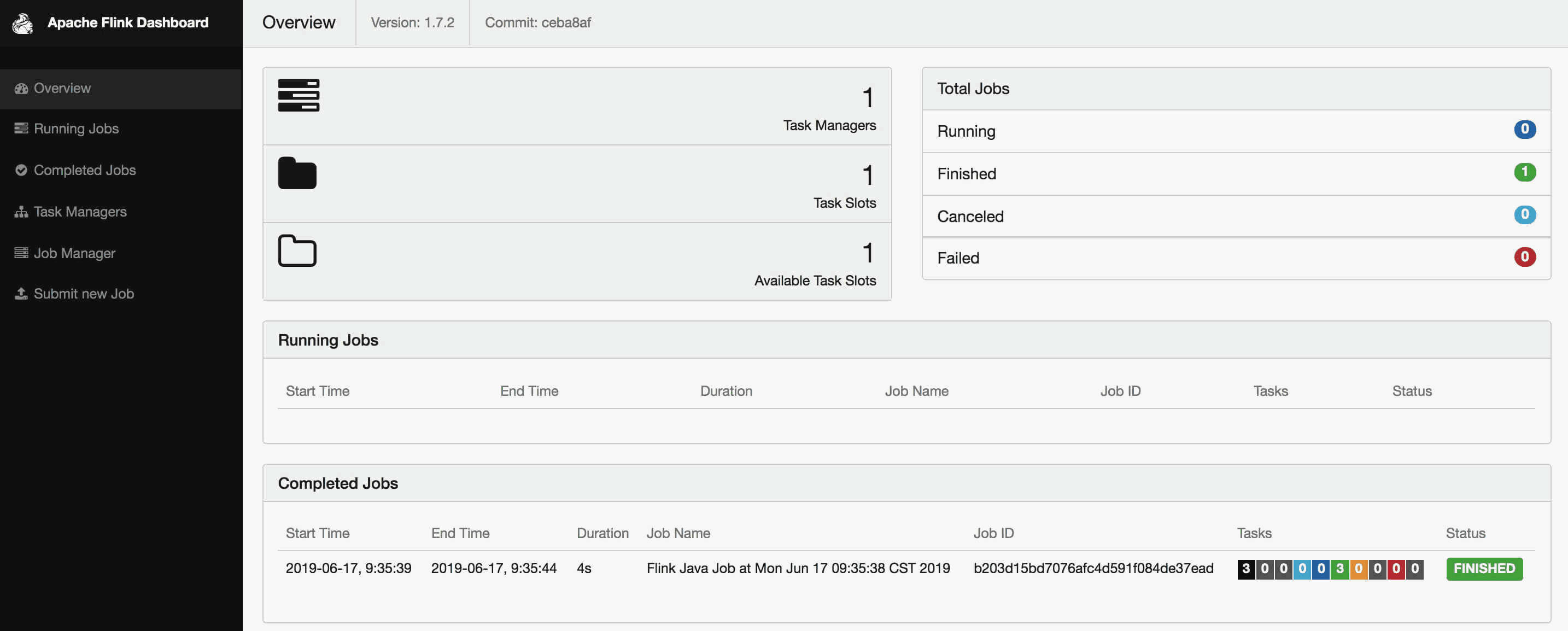Click the Completed Jobs checkmark icon

point(21,171)
